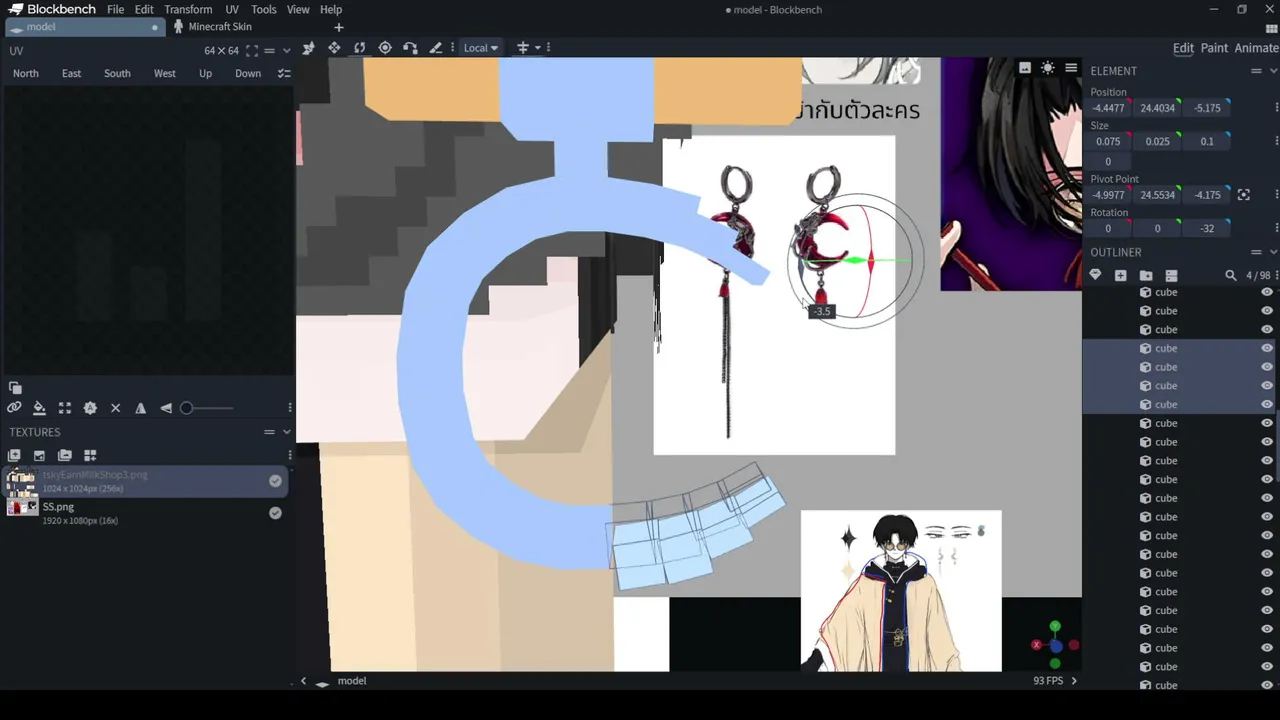
Task: Toggle visibility eye of the first cube row
Action: click(1267, 292)
